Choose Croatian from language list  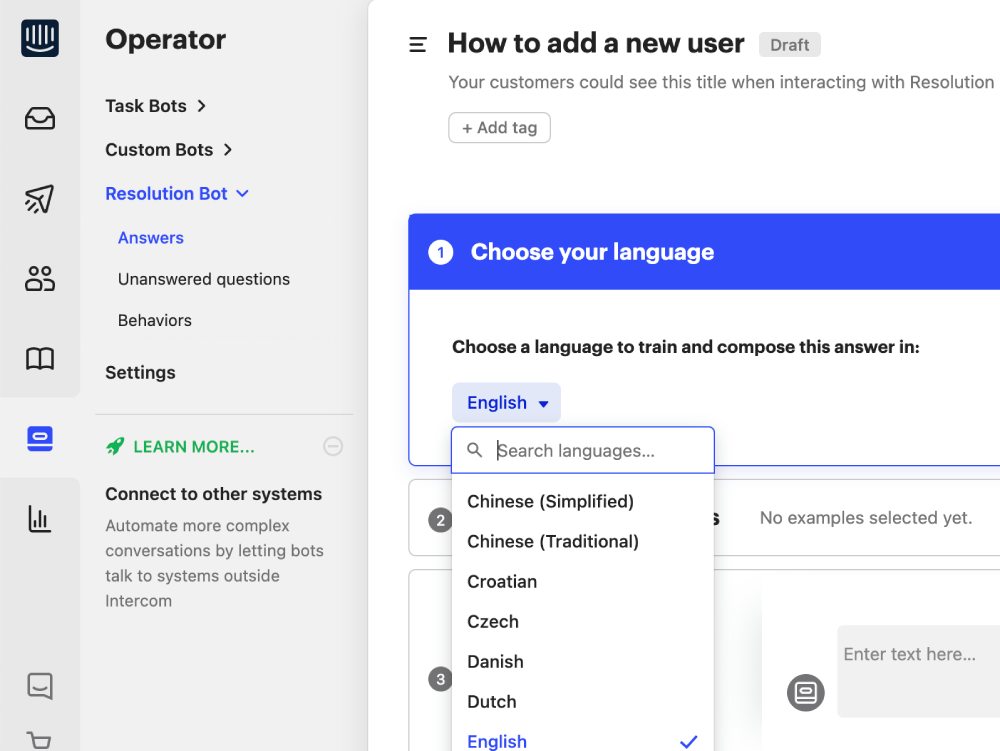tap(502, 582)
